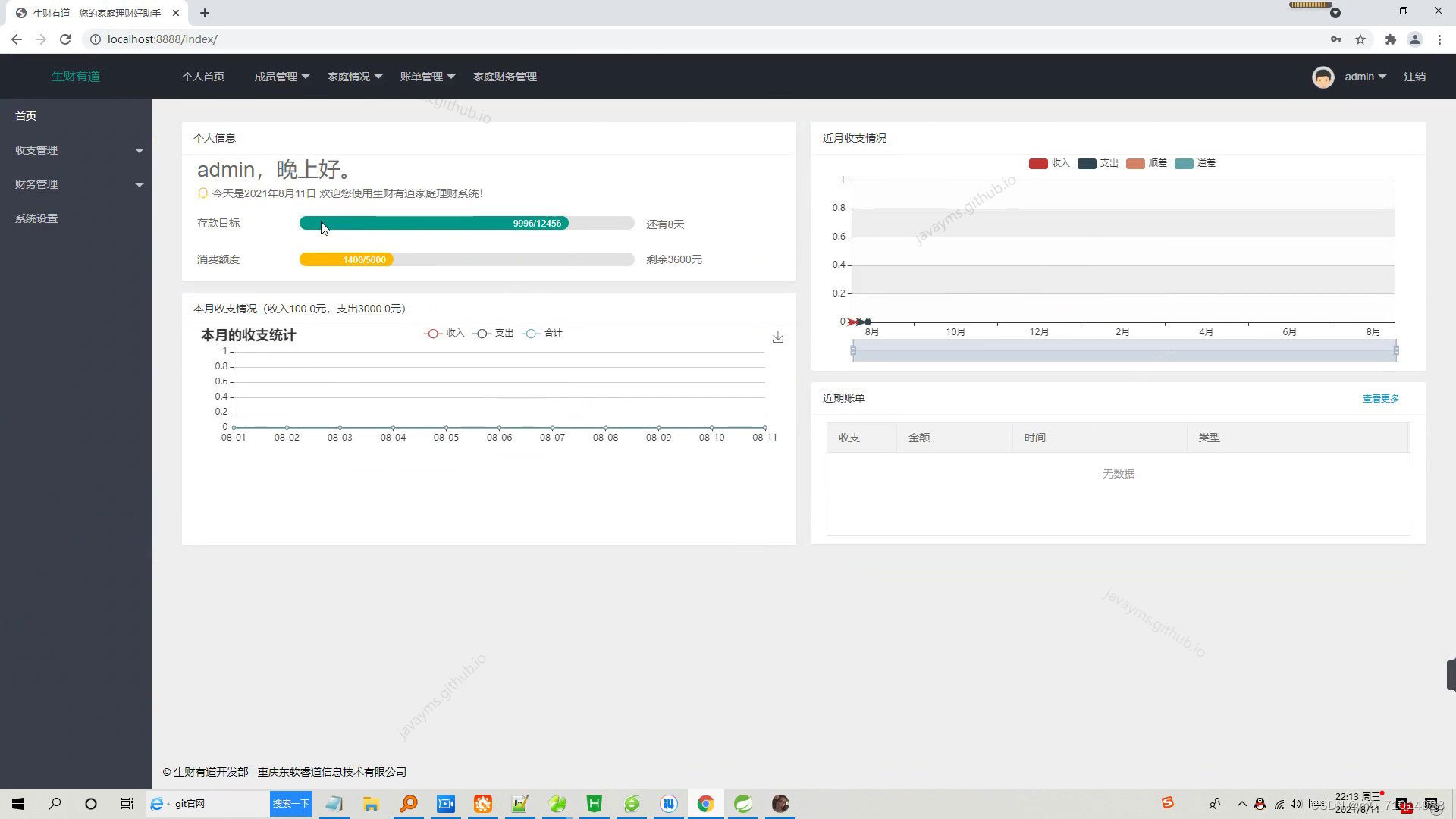Click the bell notification icon beside welcome message
Image resolution: width=1456 pixels, height=819 pixels.
pos(202,193)
